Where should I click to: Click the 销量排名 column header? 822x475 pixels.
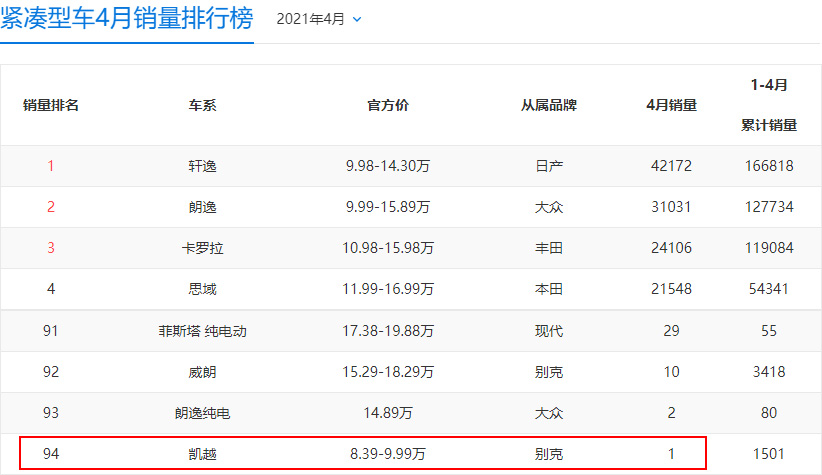click(51, 105)
